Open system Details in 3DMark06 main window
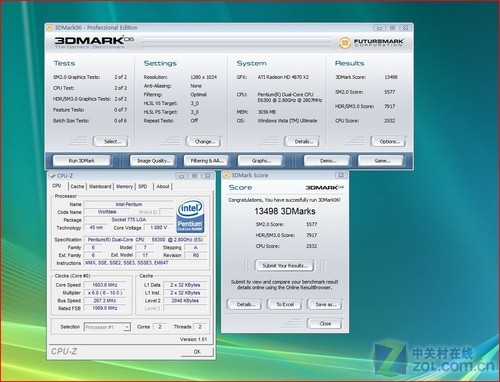The width and height of the screenshot is (500, 382). (x=302, y=141)
